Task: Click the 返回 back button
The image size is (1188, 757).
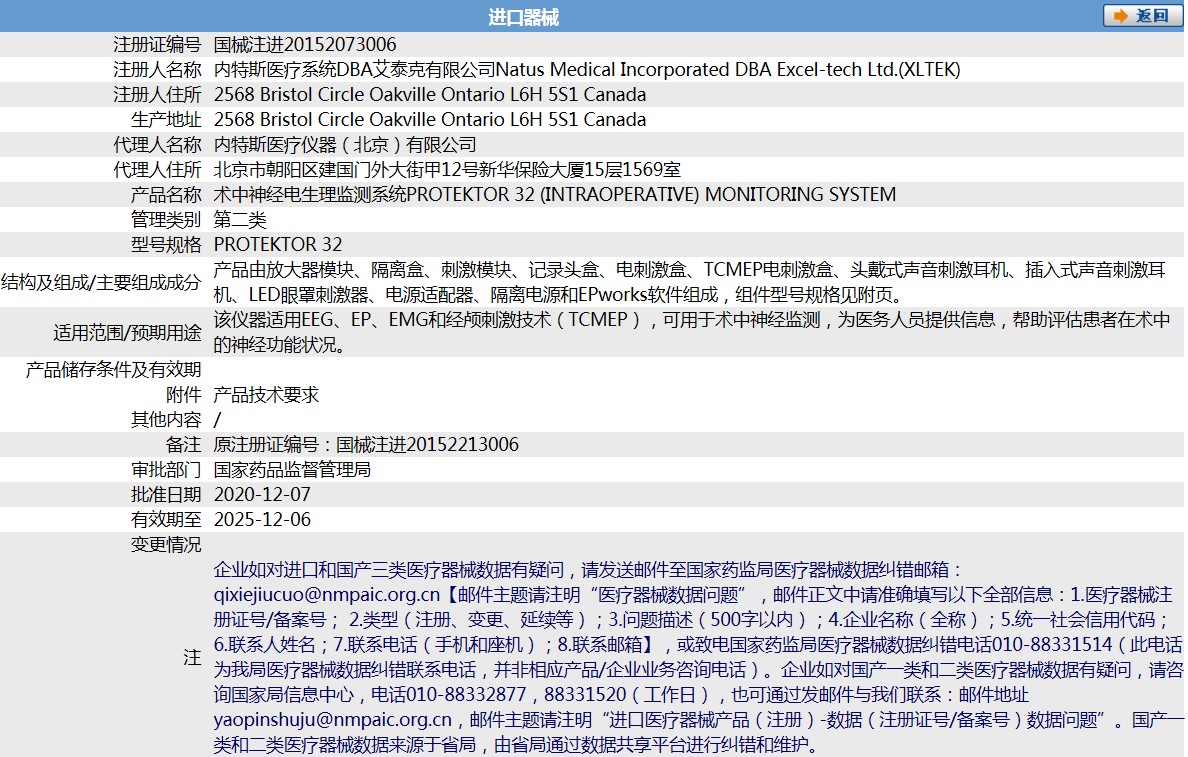Action: coord(1143,16)
